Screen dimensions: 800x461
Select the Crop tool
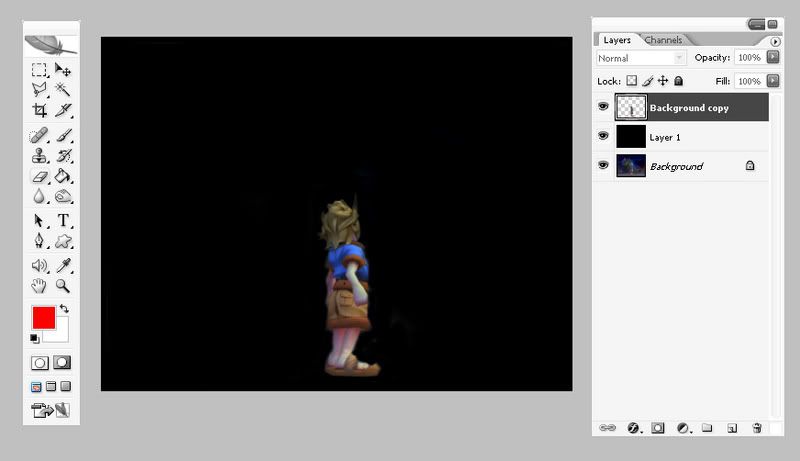(x=39, y=110)
